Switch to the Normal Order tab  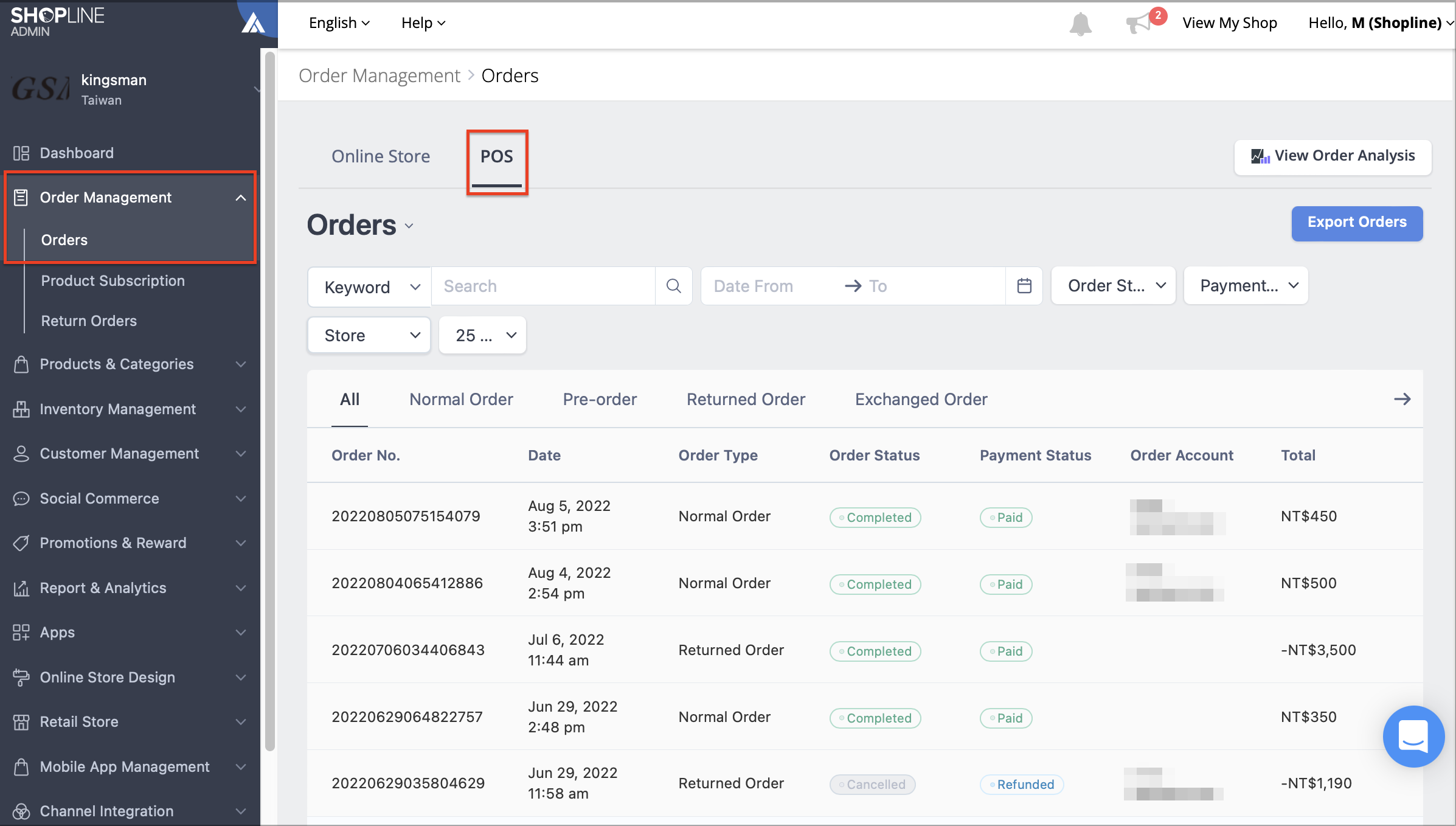tap(461, 399)
